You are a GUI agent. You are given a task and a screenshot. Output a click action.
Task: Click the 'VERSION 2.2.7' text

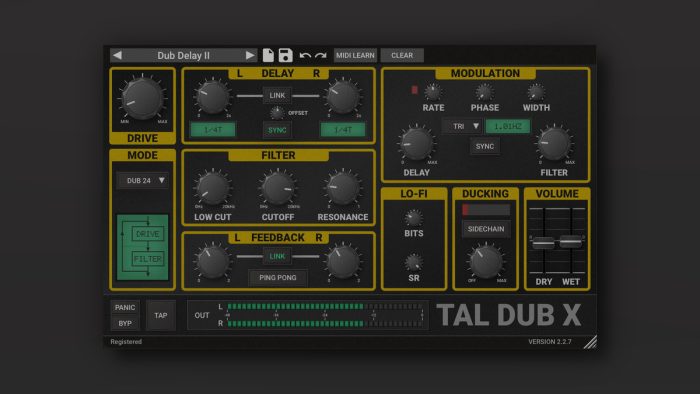(550, 342)
